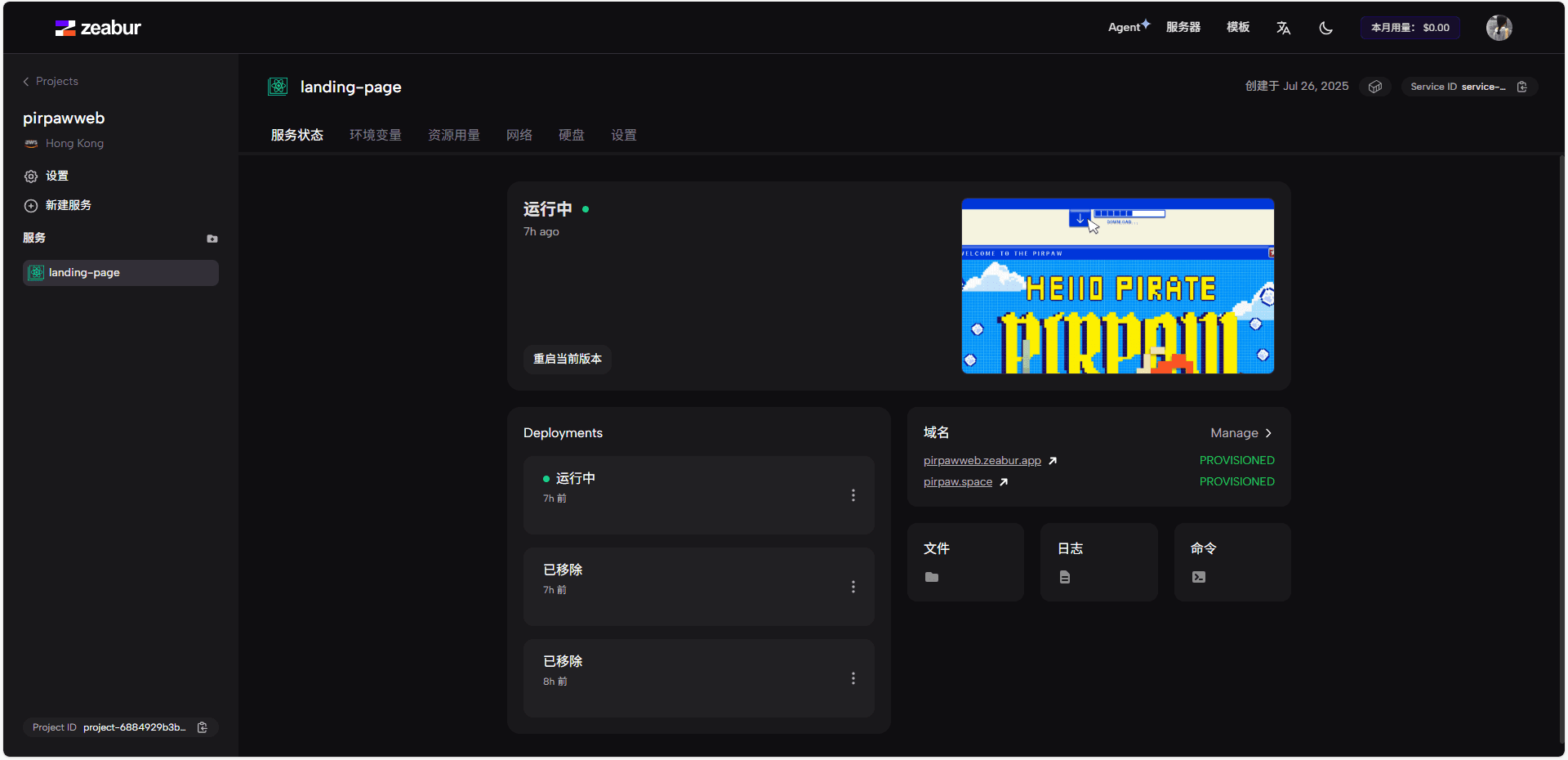Open options menu for 运行中 deployment
1568x760 pixels.
point(853,495)
